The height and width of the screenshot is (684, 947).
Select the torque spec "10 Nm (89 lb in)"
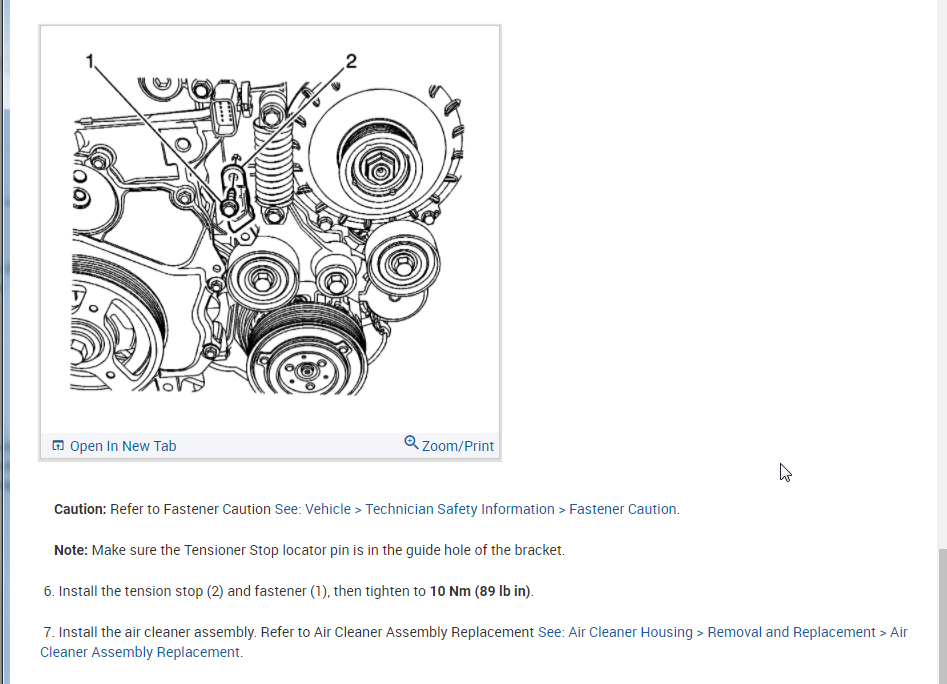coord(481,591)
